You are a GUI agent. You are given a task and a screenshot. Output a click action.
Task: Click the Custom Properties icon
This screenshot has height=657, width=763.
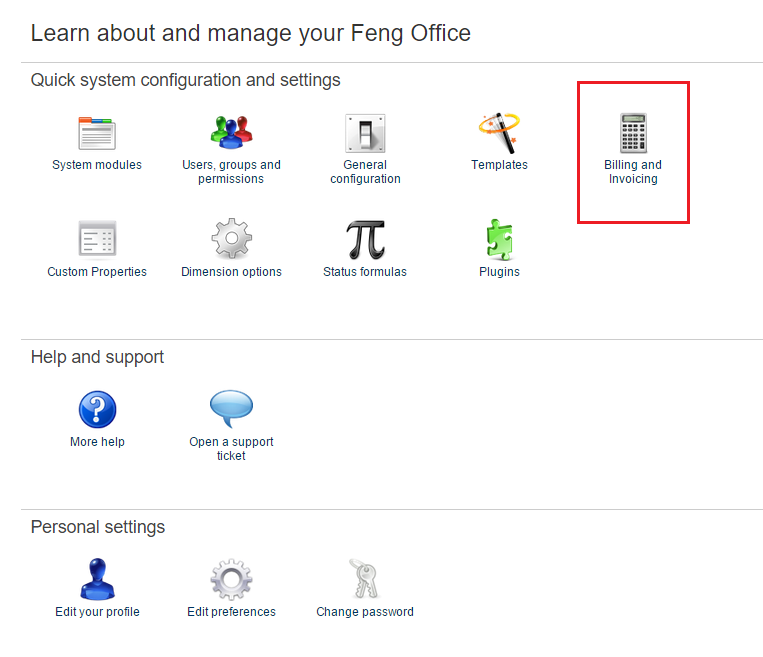pyautogui.click(x=97, y=240)
